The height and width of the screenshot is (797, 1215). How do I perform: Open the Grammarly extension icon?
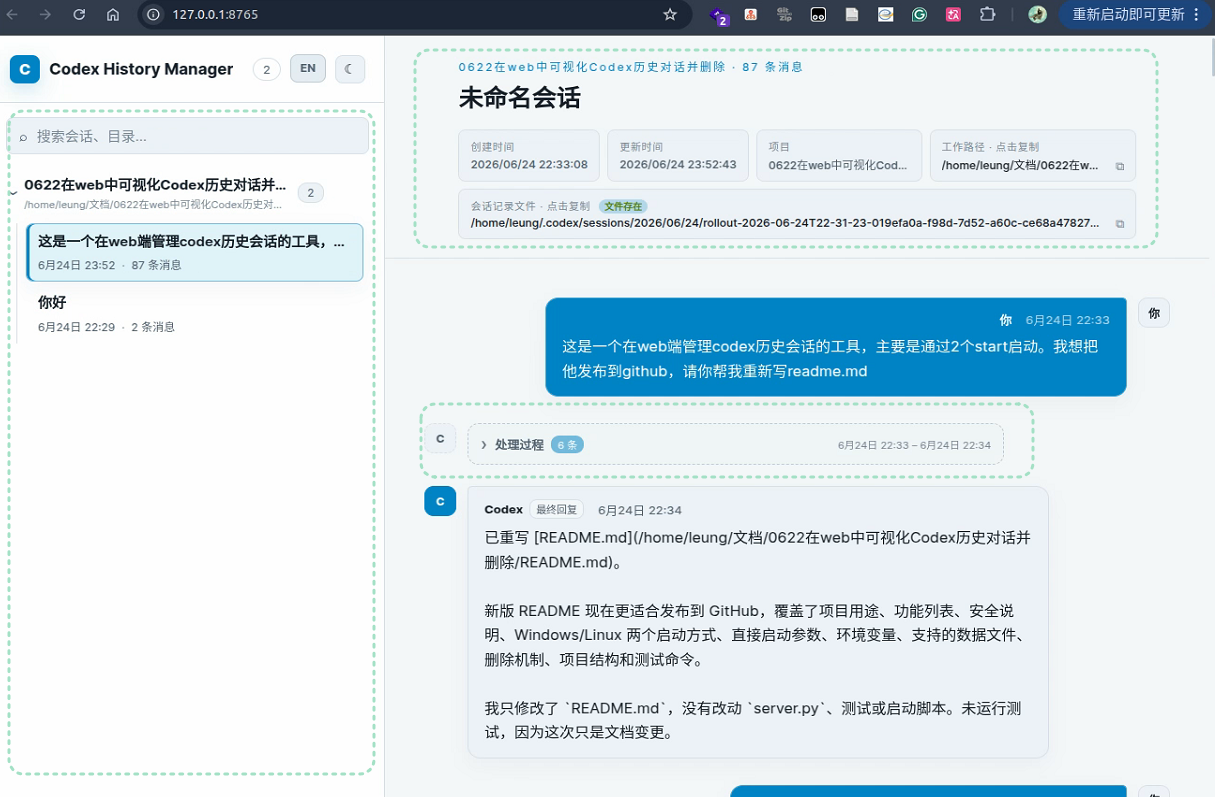pos(919,15)
